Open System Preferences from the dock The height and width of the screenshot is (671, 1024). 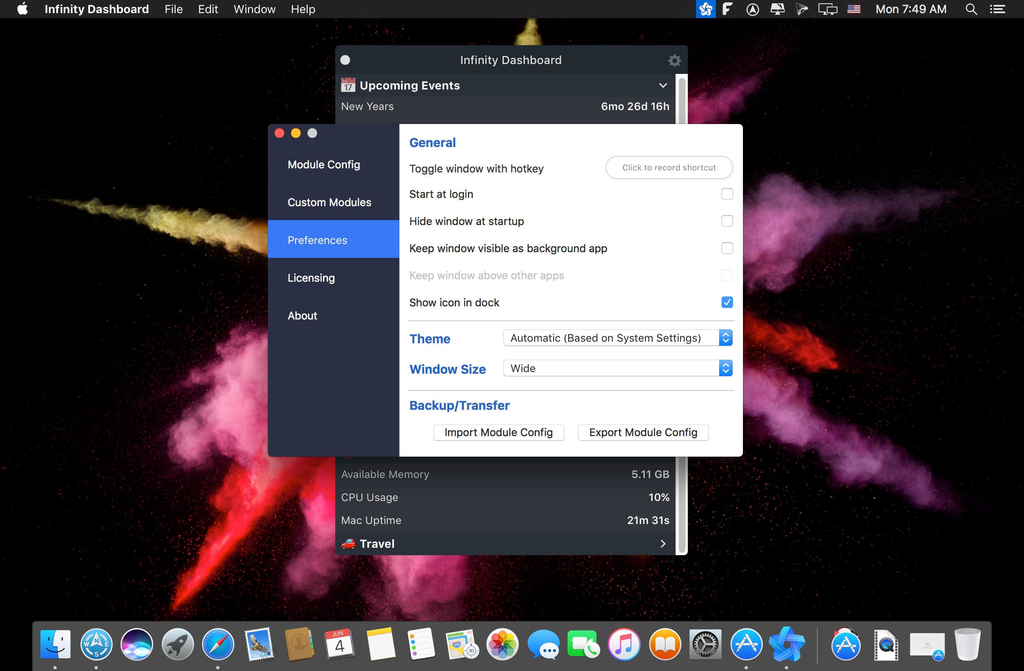click(705, 644)
